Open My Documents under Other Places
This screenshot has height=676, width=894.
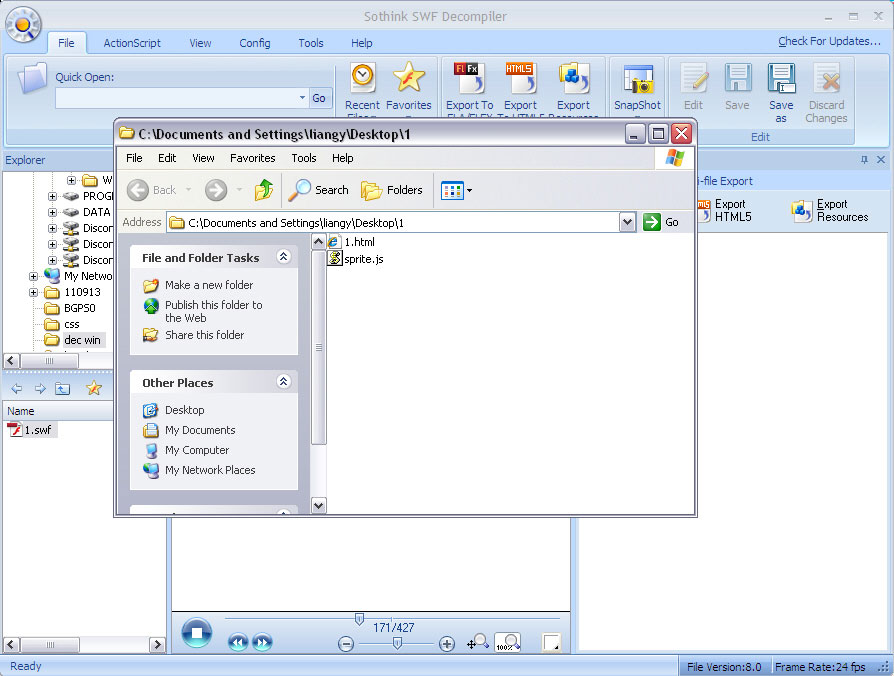200,430
